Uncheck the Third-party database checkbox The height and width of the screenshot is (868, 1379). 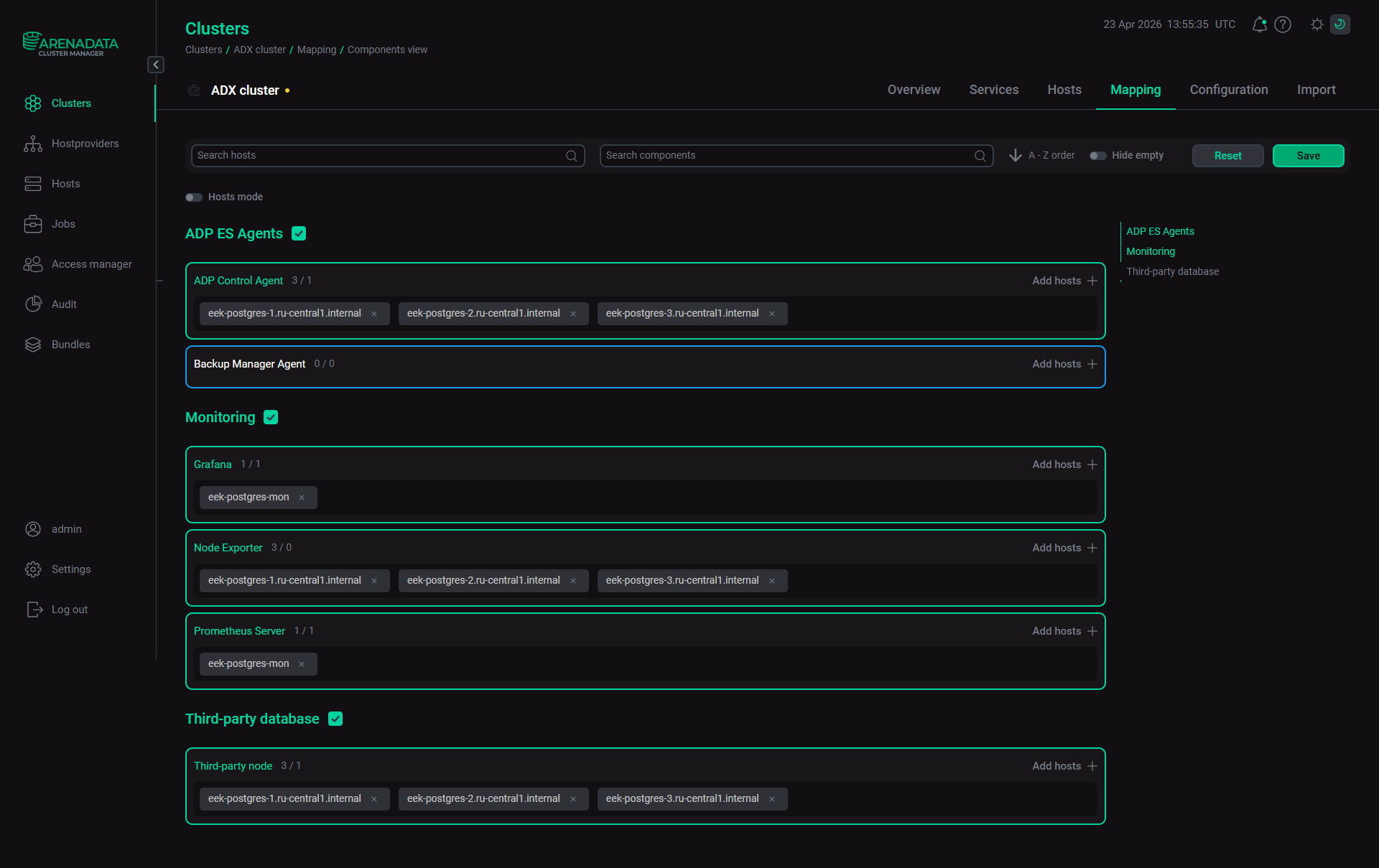click(335, 719)
